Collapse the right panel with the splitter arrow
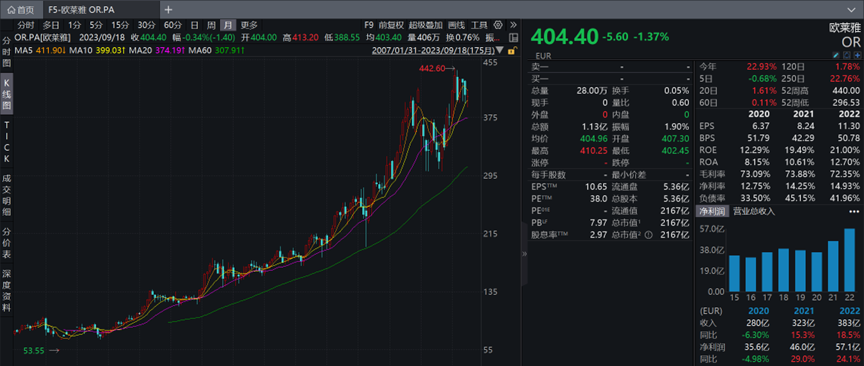Screen dimensions: 864x366 coord(524,254)
